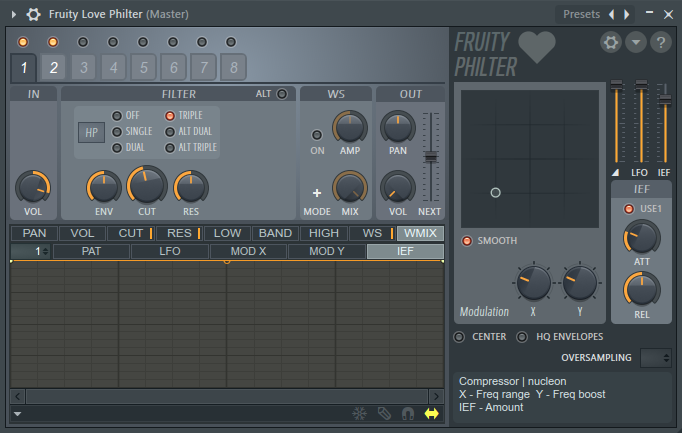Click the Fruity Philter heart logo
The height and width of the screenshot is (433, 682).
click(x=537, y=47)
